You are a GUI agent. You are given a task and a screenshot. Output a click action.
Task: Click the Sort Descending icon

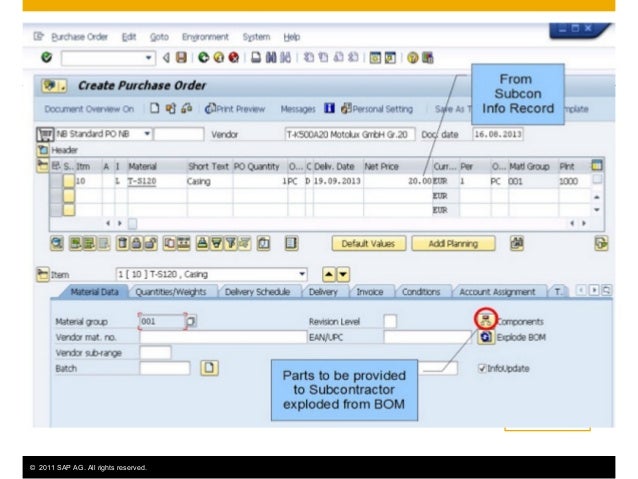(216, 243)
